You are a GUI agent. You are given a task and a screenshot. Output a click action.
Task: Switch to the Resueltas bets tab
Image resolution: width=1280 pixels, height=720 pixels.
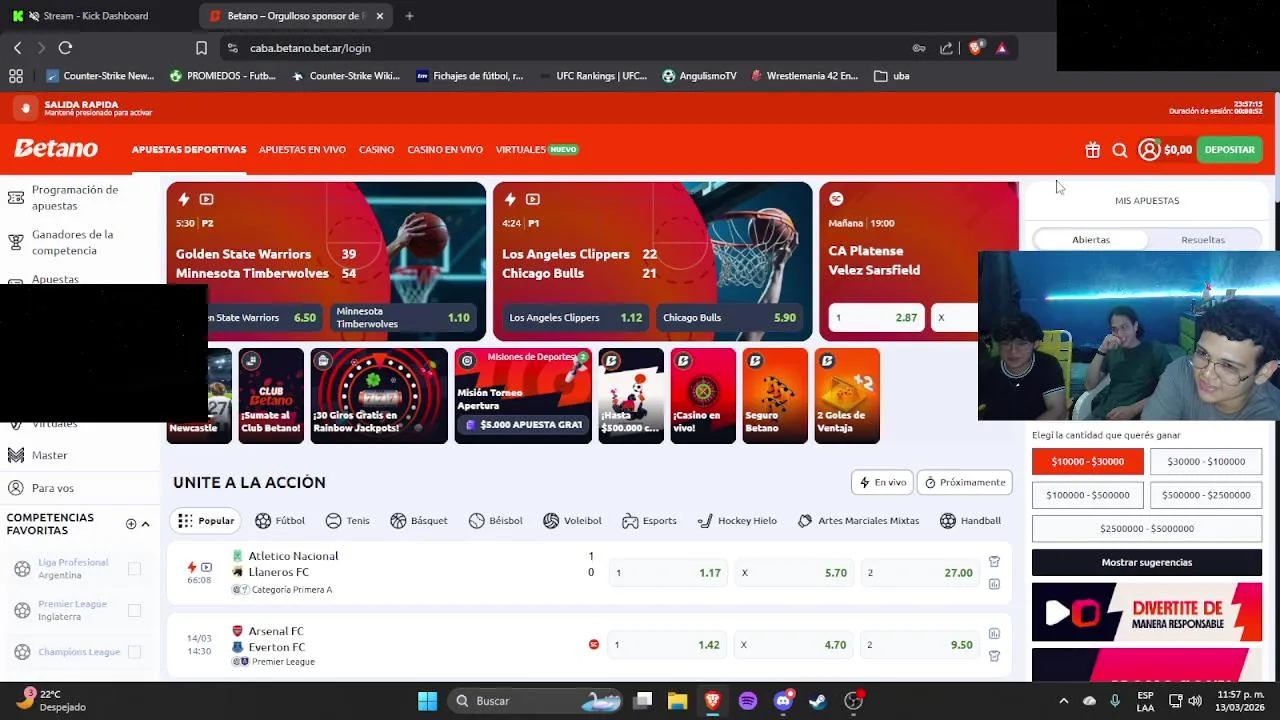1203,240
